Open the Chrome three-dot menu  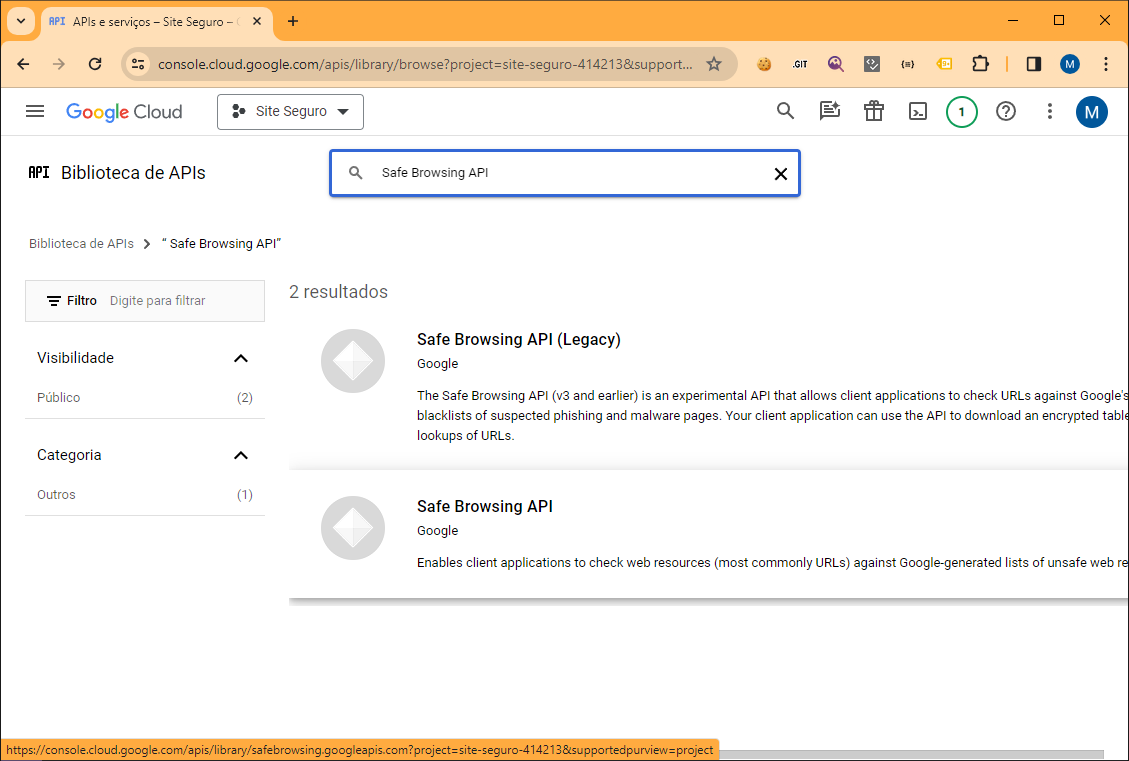tap(1106, 64)
